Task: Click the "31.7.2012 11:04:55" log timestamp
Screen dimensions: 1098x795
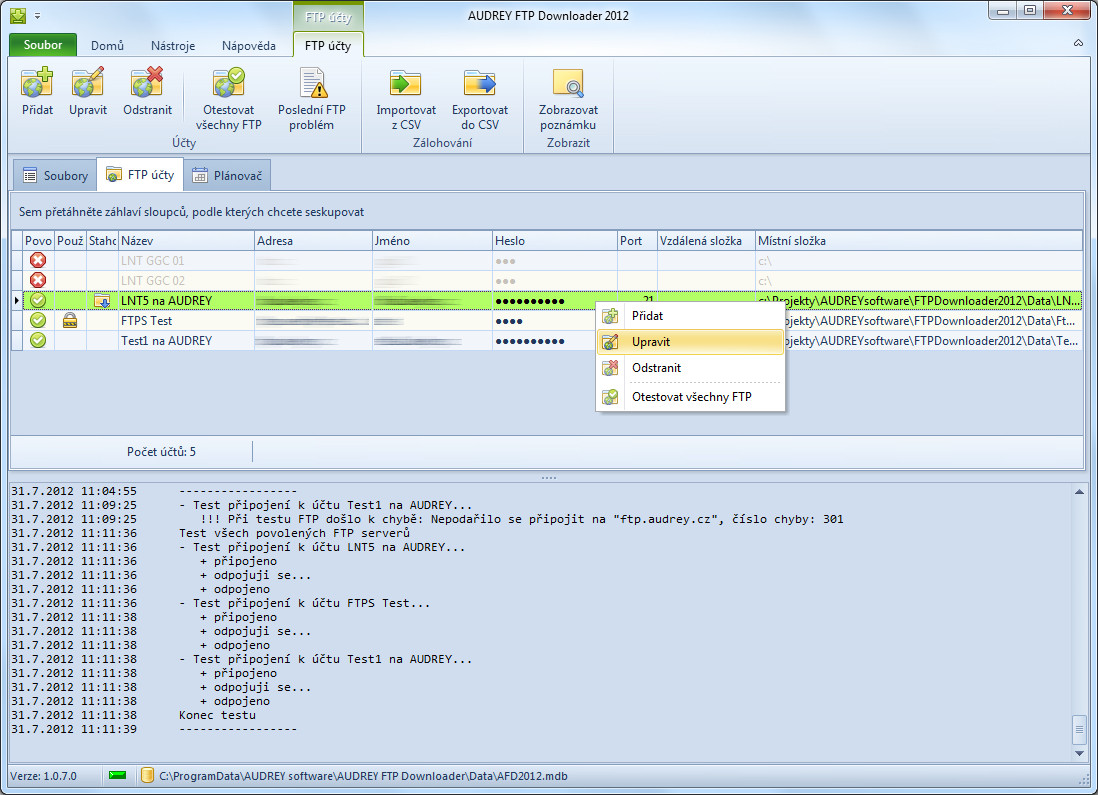Action: click(74, 491)
